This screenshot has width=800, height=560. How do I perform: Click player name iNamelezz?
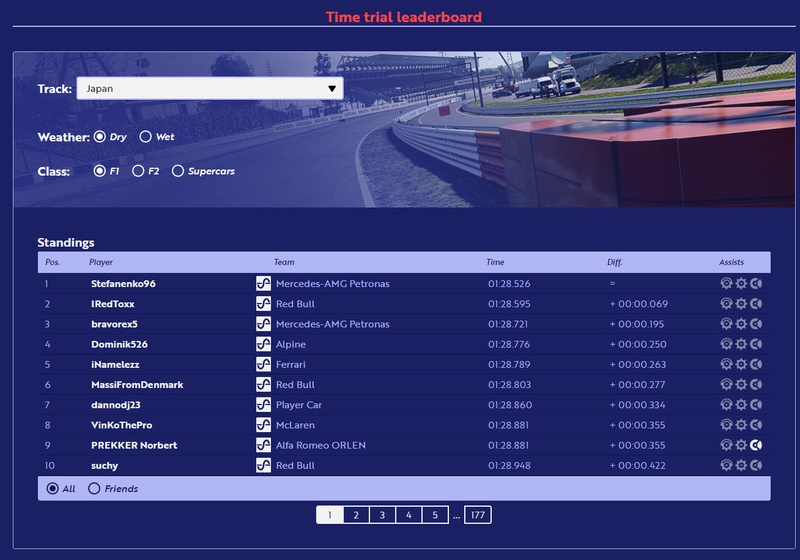(x=115, y=364)
